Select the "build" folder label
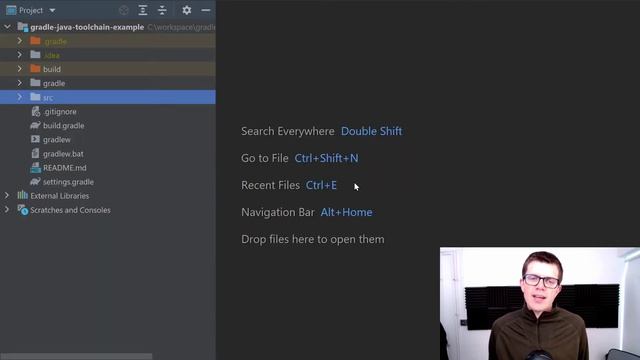640x360 pixels. [x=52, y=69]
